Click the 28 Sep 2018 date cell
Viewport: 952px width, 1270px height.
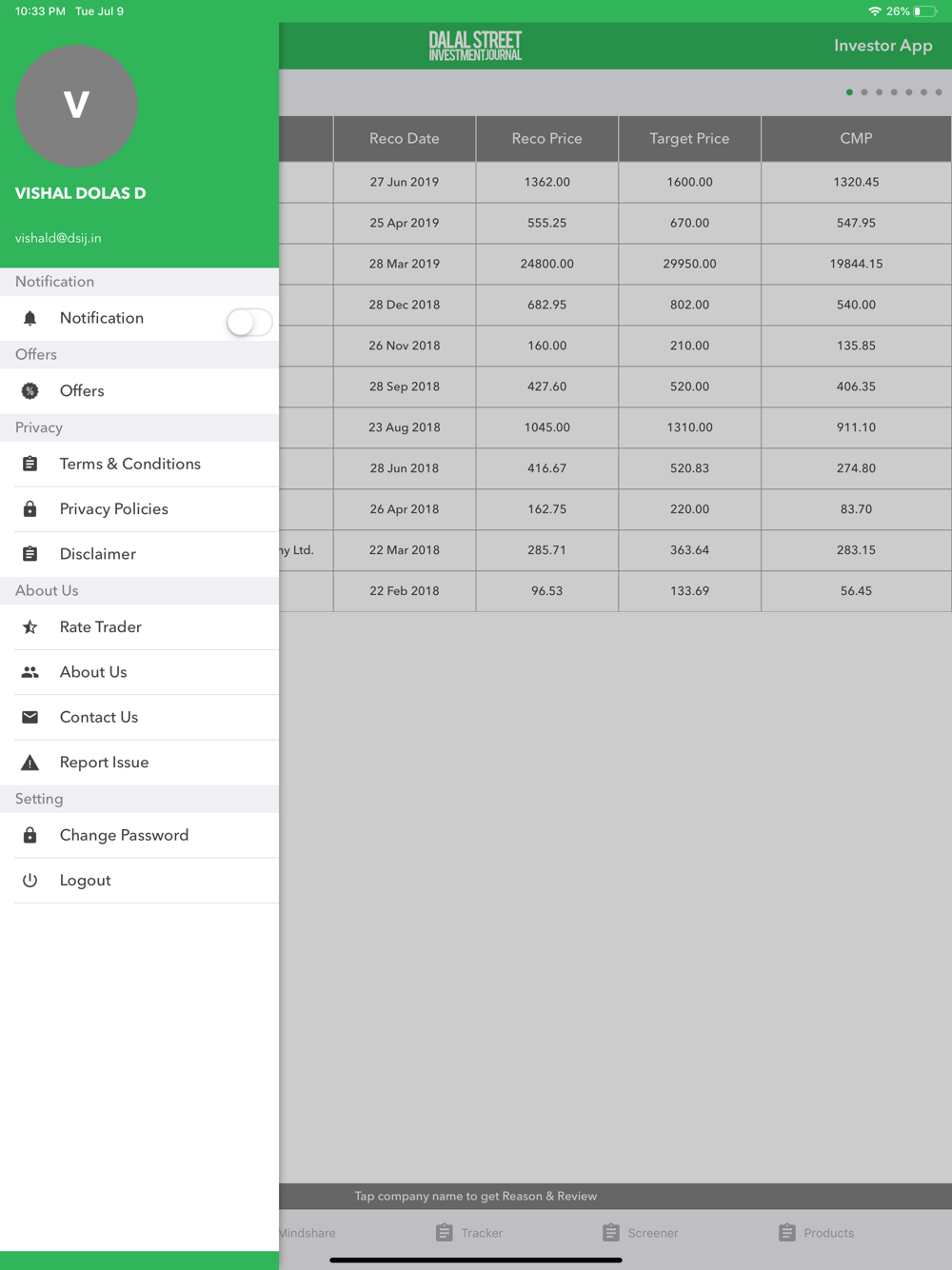coord(405,387)
